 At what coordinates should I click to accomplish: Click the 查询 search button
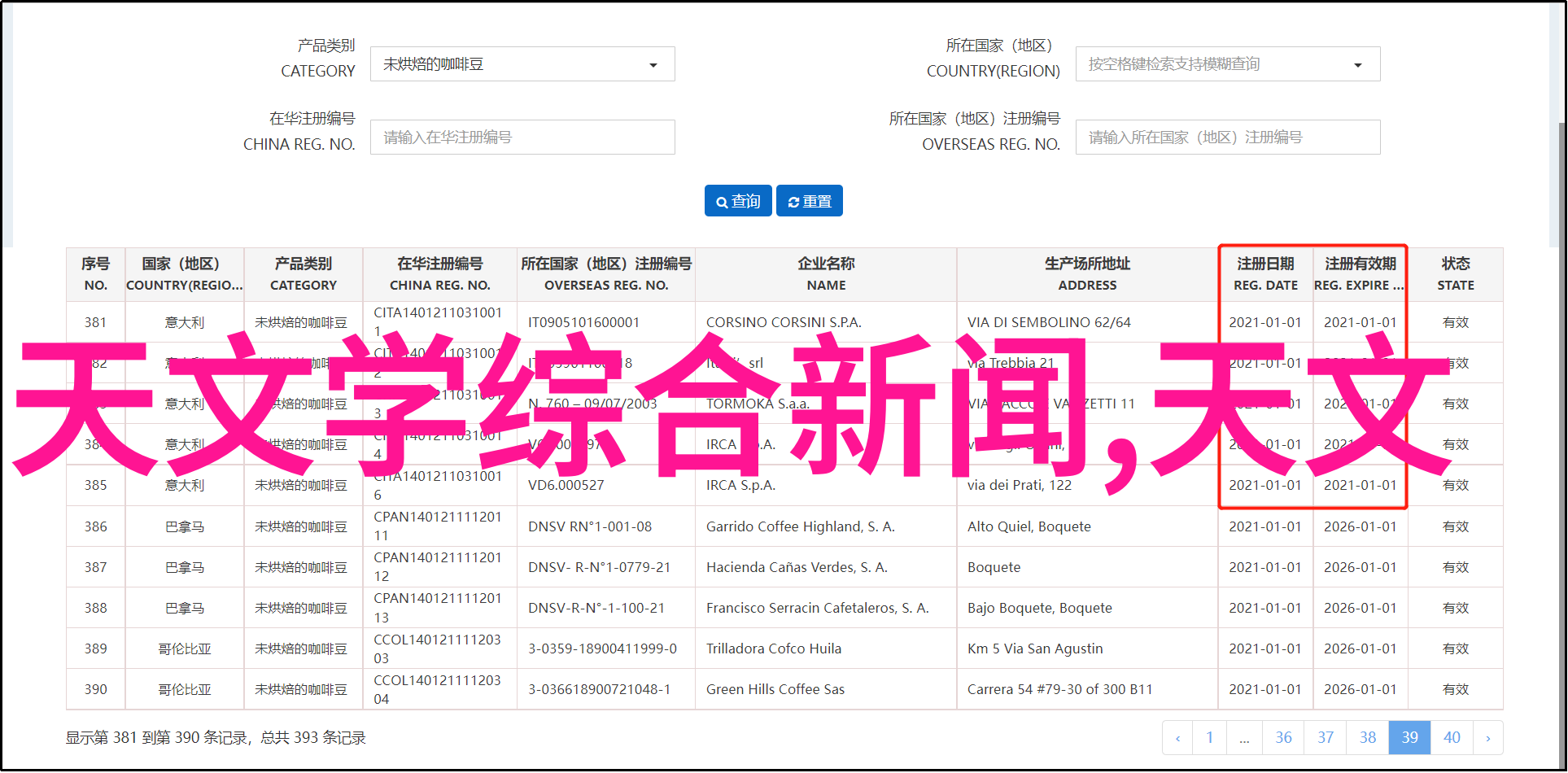coord(738,201)
